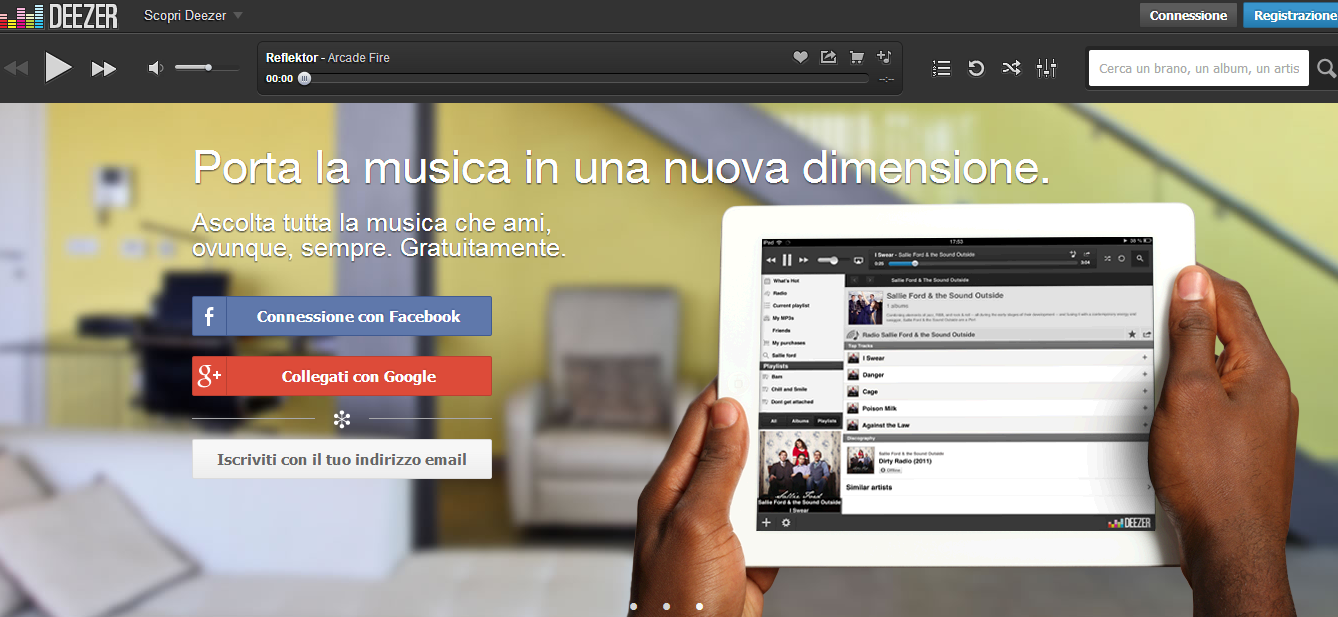This screenshot has width=1338, height=617.
Task: Skip to the previous track
Action: tap(16, 68)
